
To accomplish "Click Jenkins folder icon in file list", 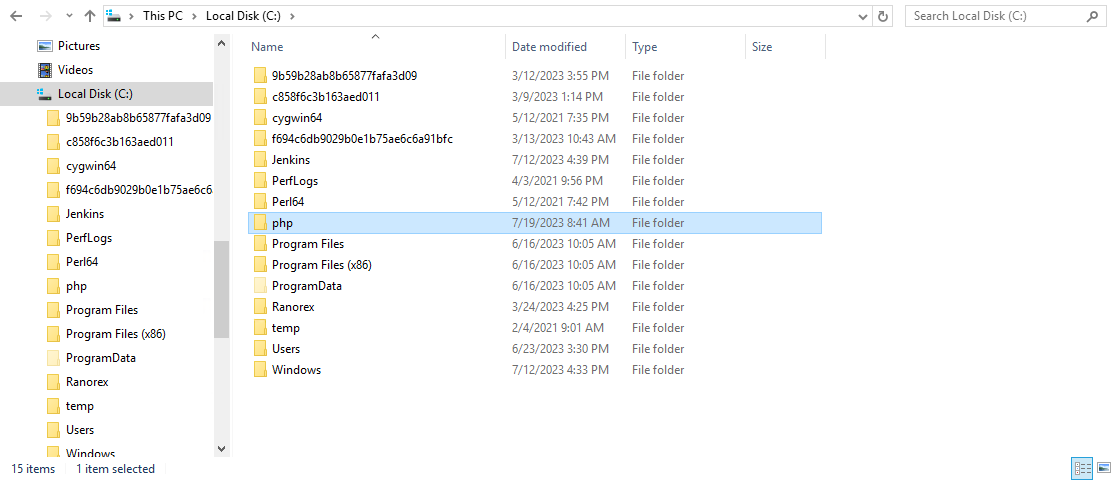I will [x=260, y=160].
